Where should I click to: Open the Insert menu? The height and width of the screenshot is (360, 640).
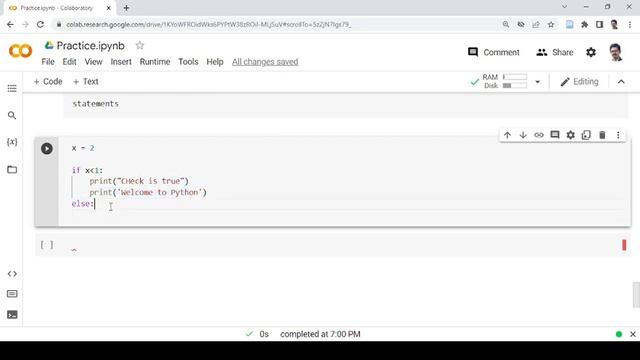click(121, 62)
